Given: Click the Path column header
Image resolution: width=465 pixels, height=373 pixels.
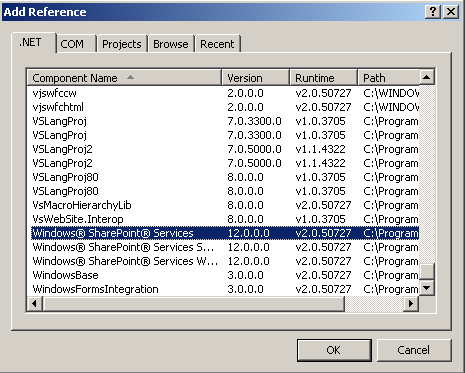Looking at the screenshot, I should click(x=388, y=78).
